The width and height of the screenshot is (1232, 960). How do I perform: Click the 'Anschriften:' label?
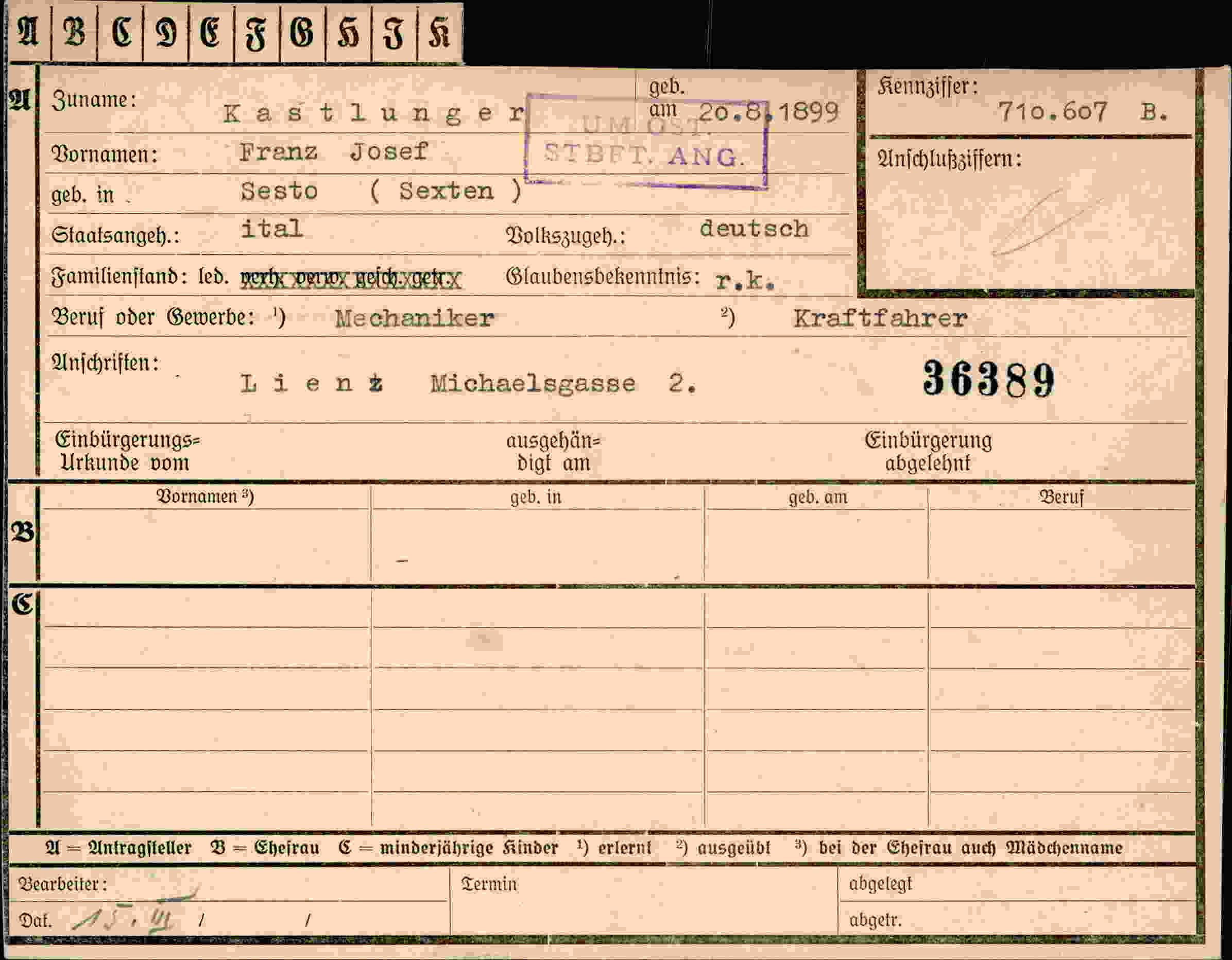coord(105,363)
